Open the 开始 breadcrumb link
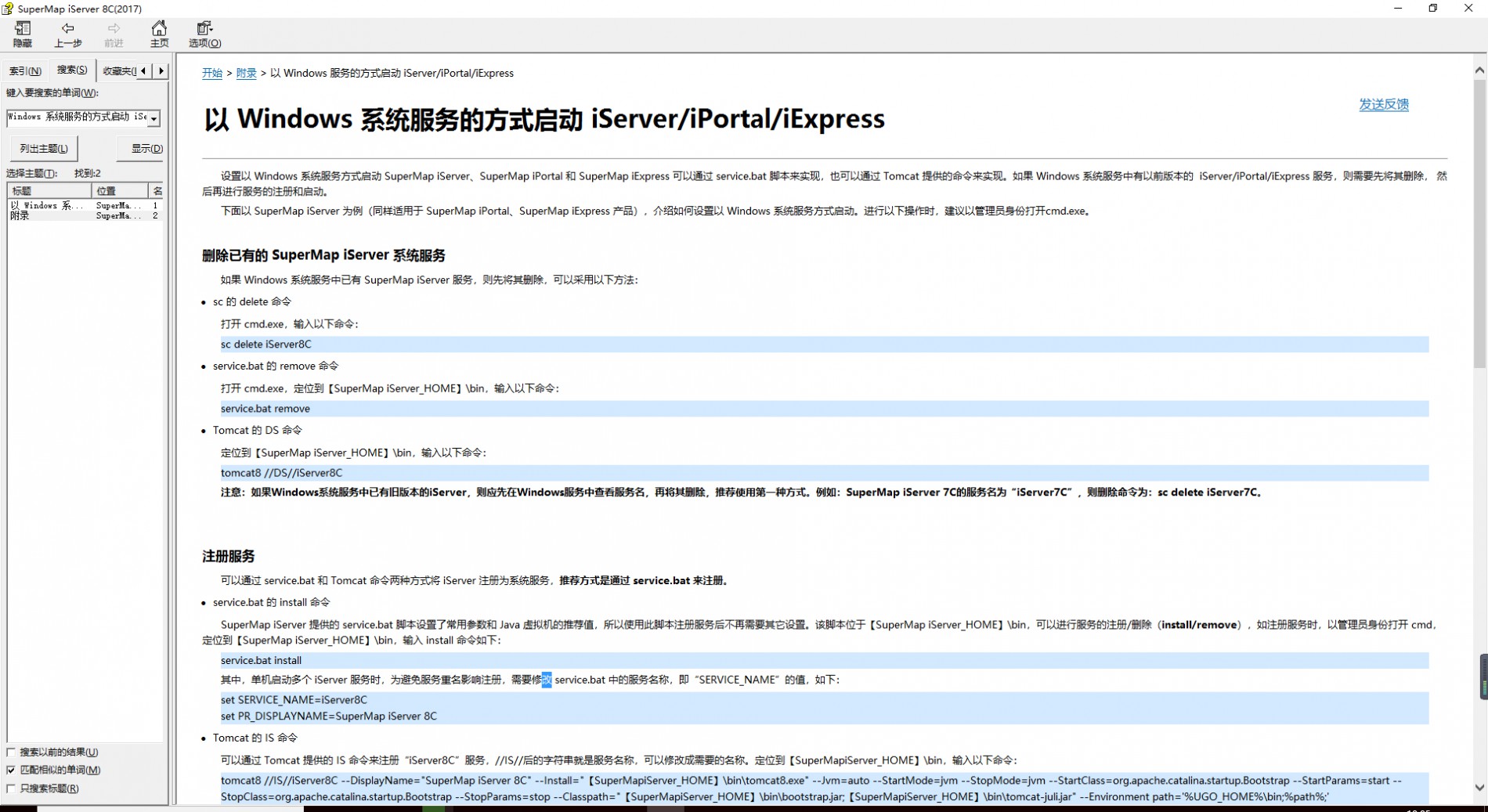 click(212, 73)
